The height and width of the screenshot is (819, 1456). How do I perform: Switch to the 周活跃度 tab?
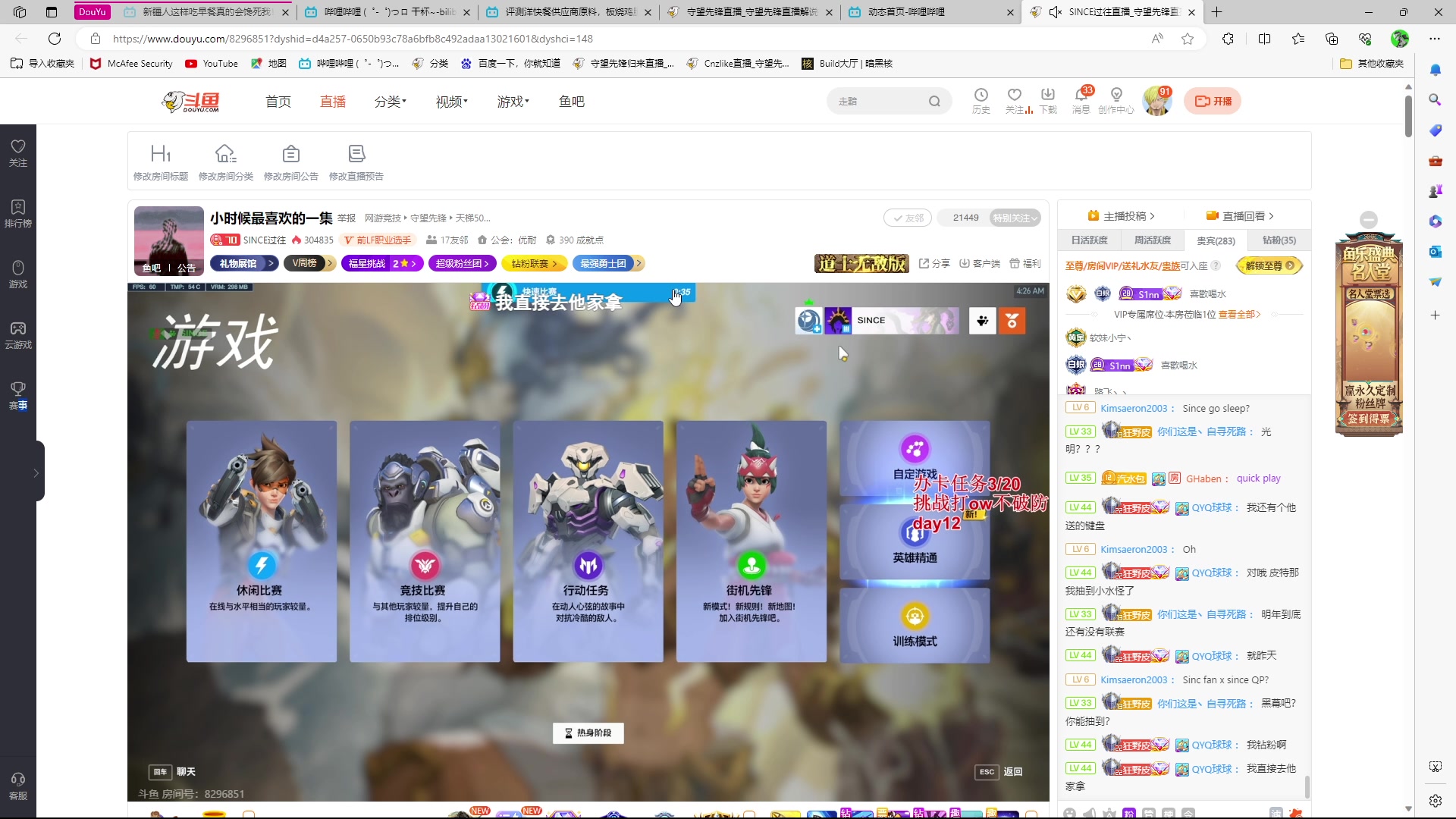(x=1152, y=240)
